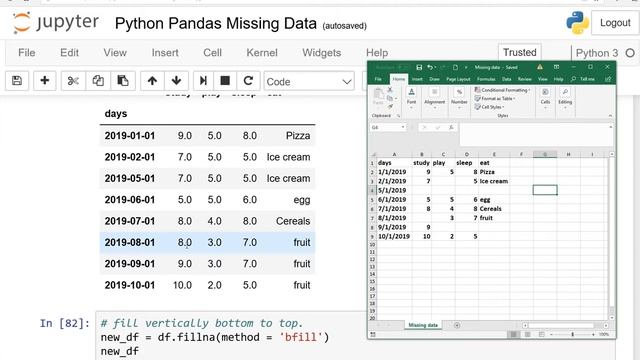Restart the kernel with the circular arrow
640x360 pixels.
tap(248, 81)
